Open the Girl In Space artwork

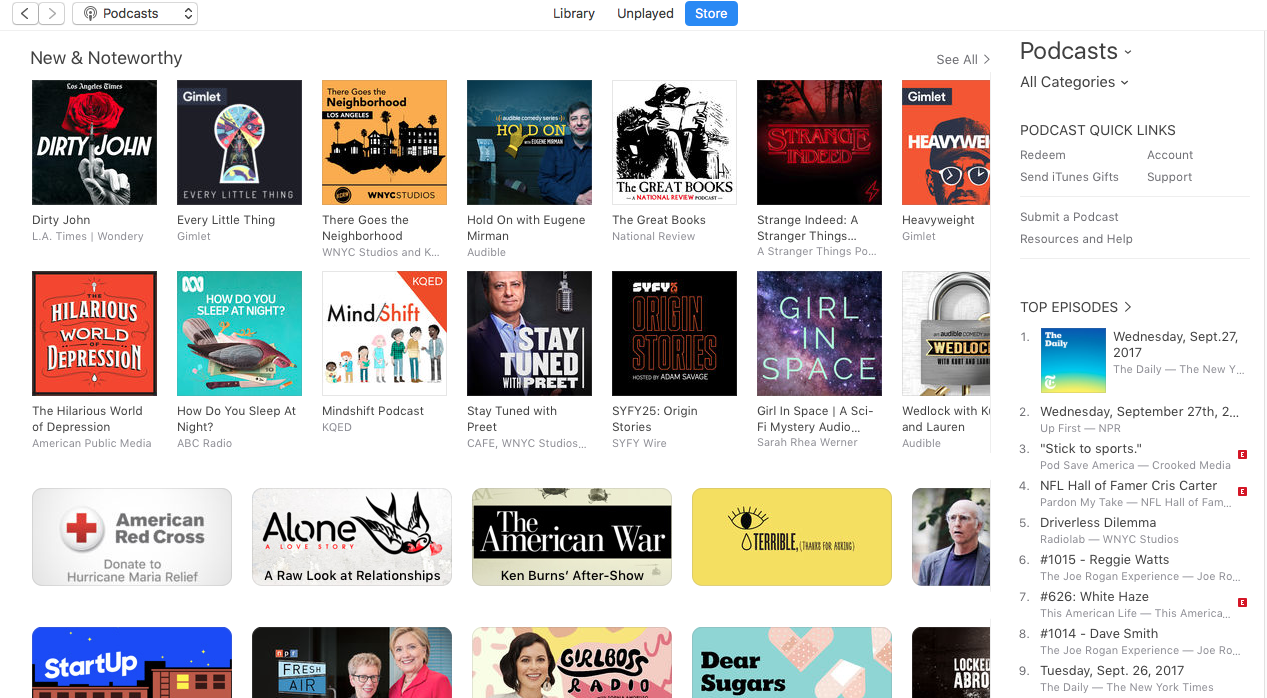click(x=819, y=333)
